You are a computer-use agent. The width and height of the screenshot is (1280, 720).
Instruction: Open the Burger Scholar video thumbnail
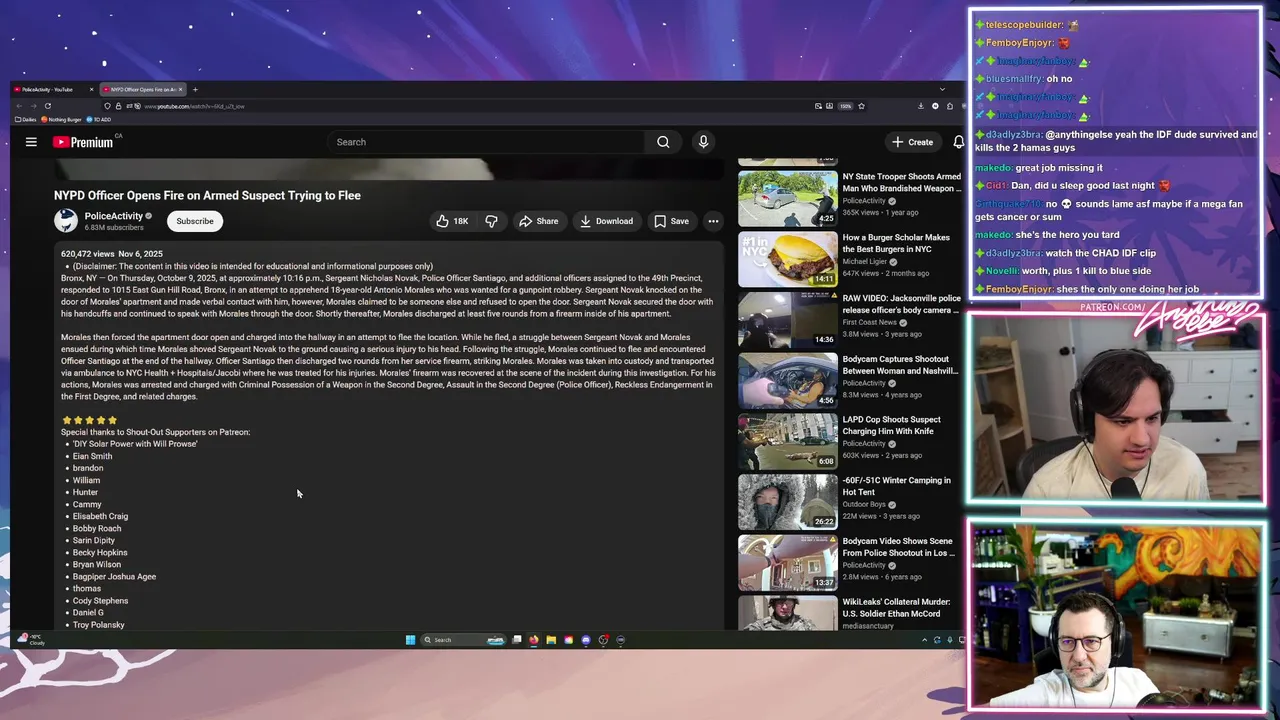[788, 259]
